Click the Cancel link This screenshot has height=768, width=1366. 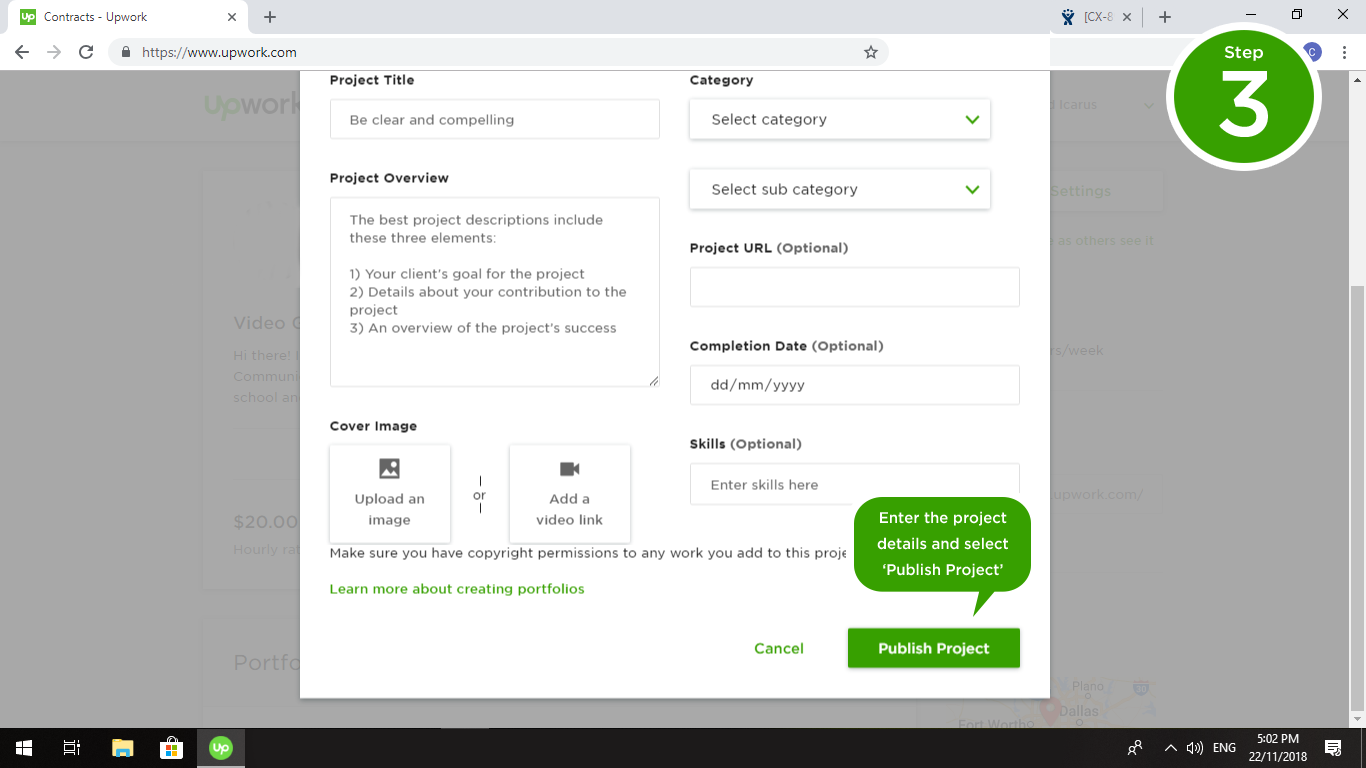pos(778,648)
